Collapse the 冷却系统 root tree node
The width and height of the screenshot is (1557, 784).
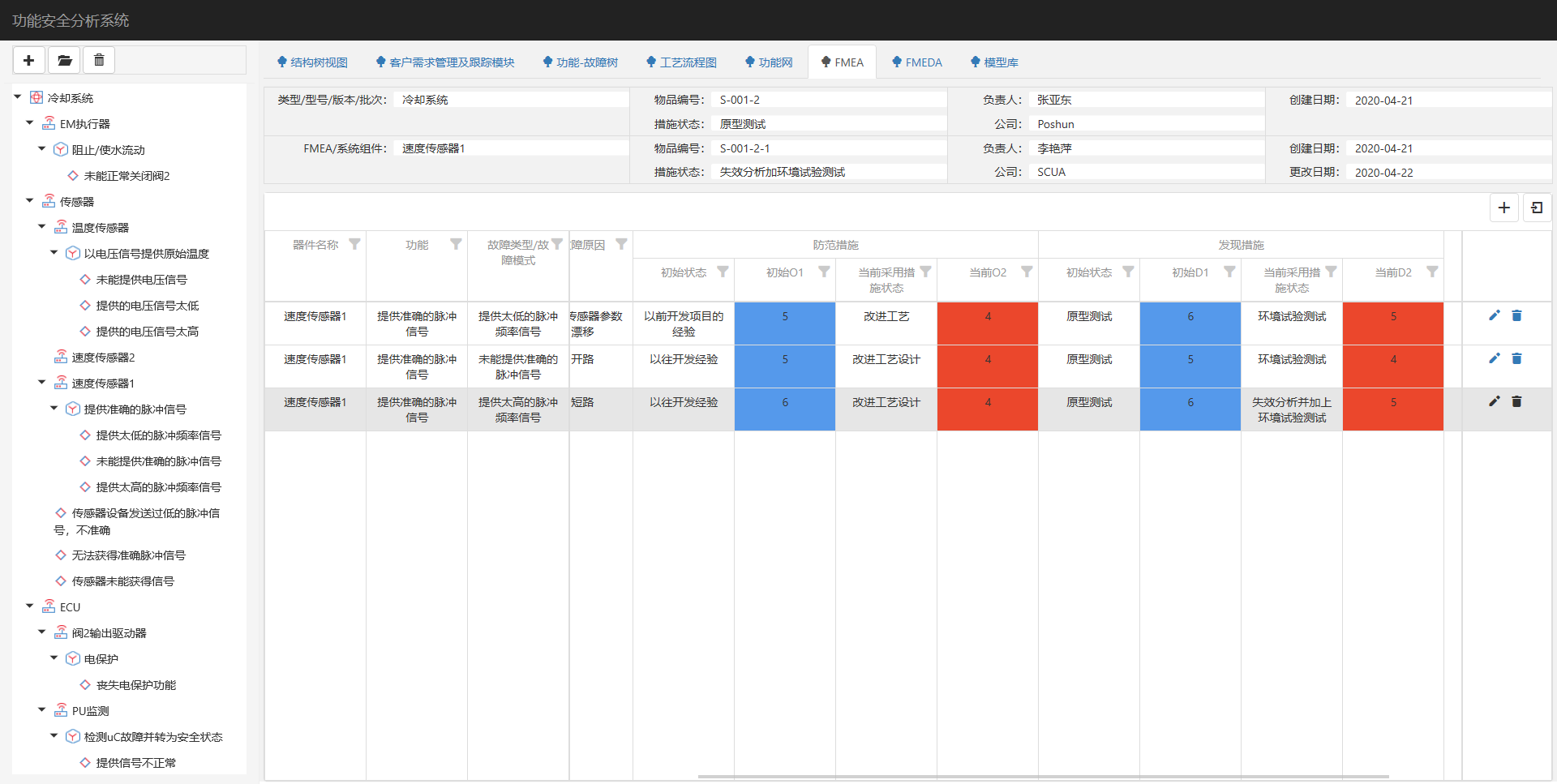pos(18,97)
